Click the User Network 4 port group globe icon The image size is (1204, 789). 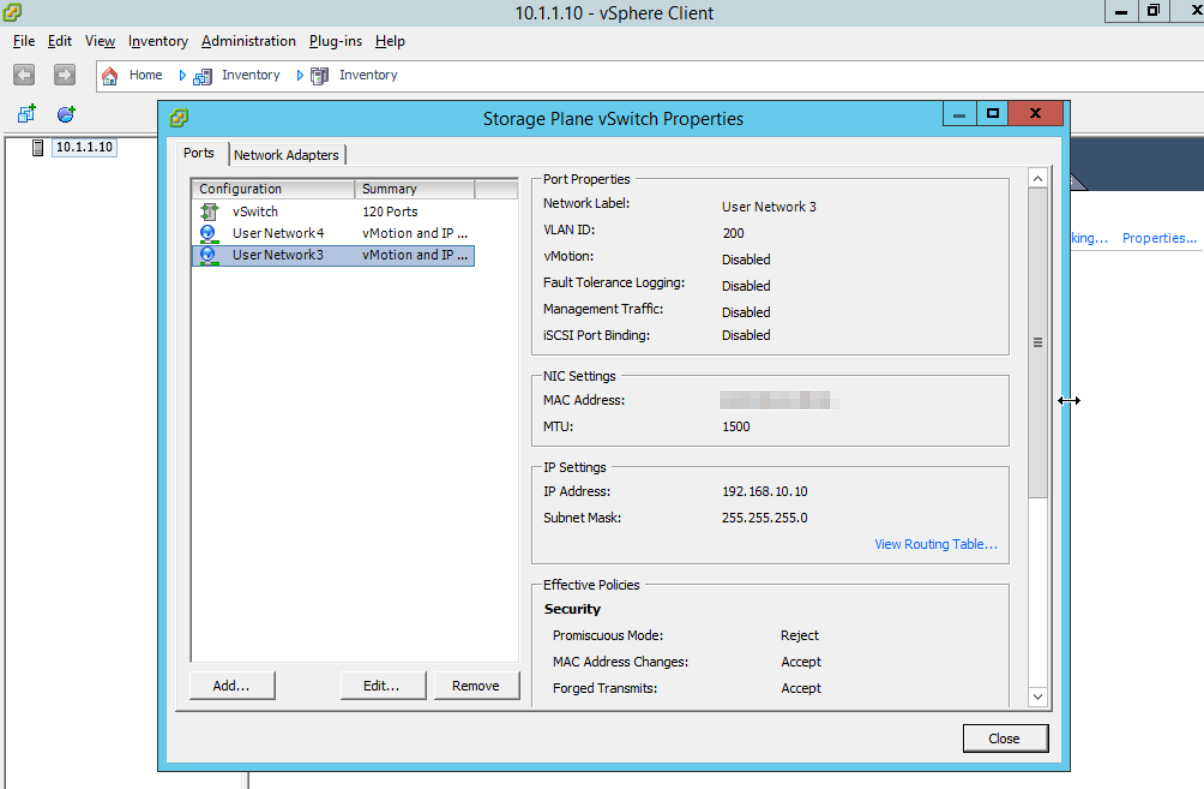pyautogui.click(x=207, y=233)
